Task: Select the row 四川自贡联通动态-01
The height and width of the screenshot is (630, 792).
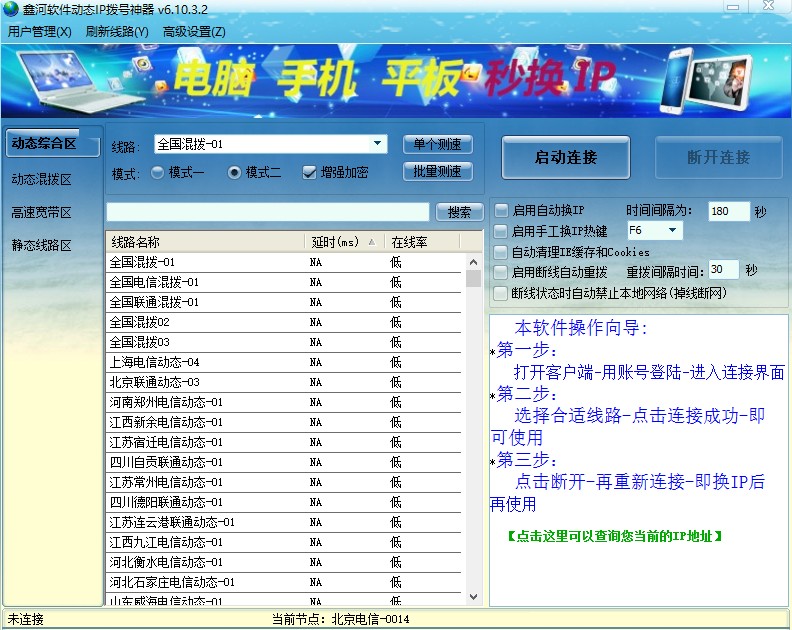Action: pyautogui.click(x=284, y=462)
